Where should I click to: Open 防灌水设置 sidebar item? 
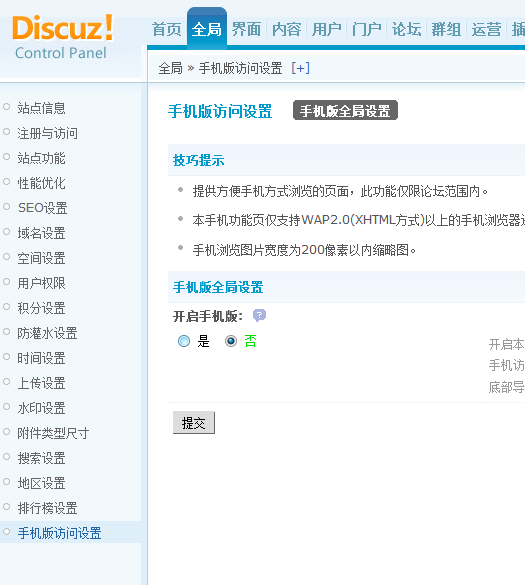(47, 333)
